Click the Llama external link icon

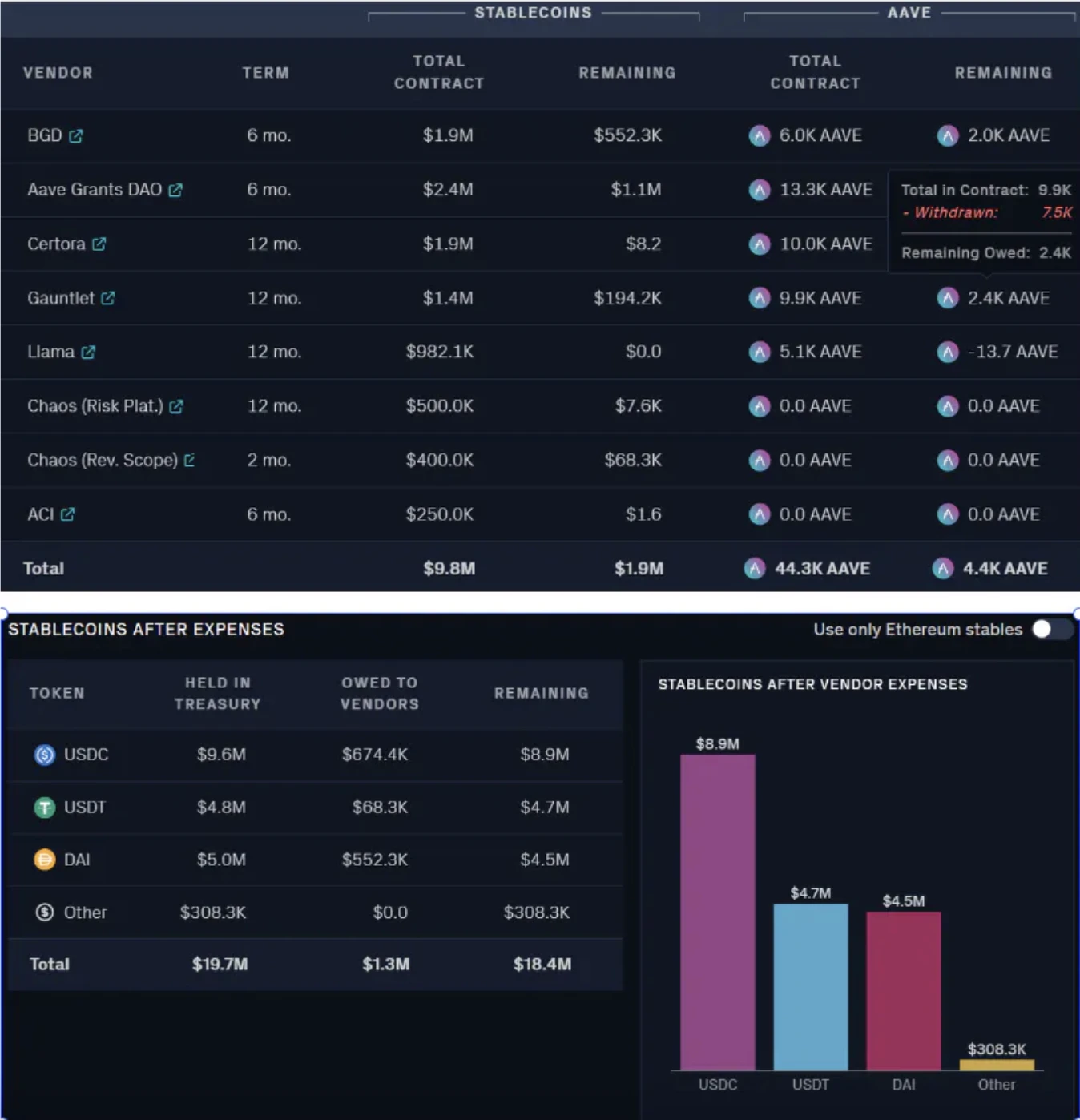click(x=88, y=352)
